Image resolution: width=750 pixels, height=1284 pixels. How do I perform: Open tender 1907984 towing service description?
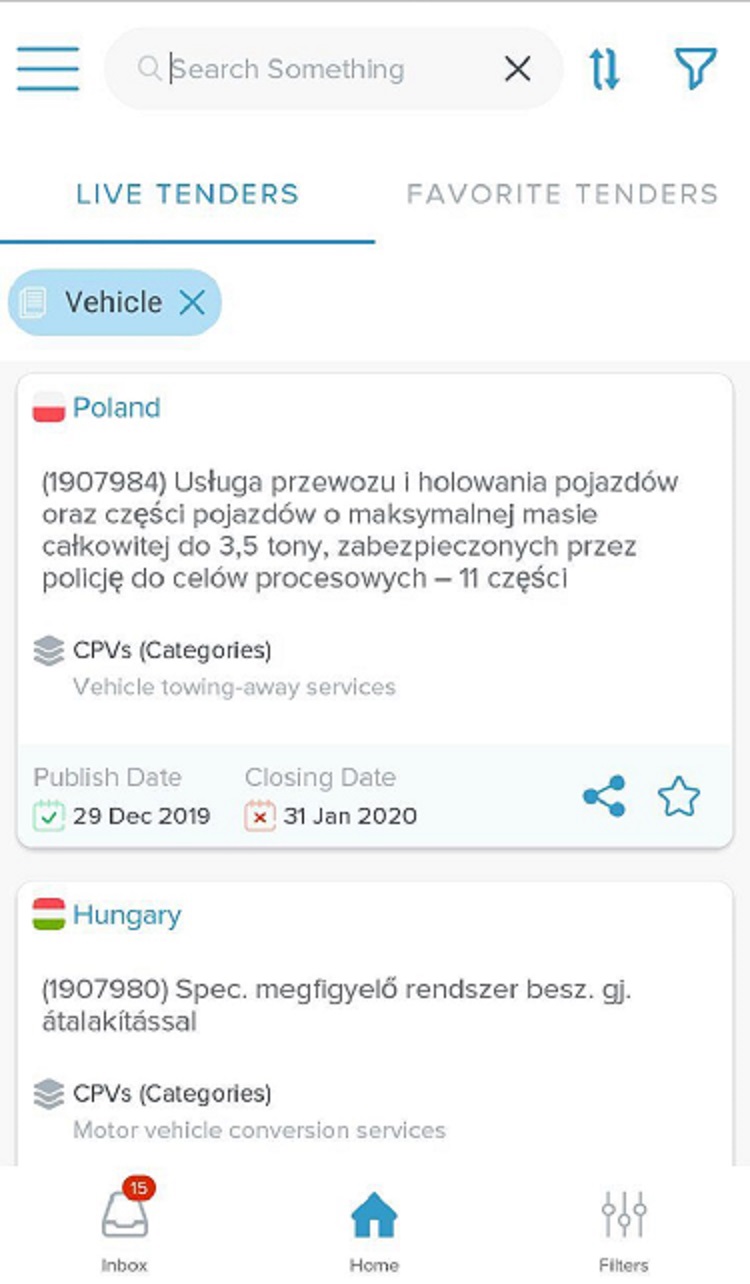pyautogui.click(x=360, y=530)
